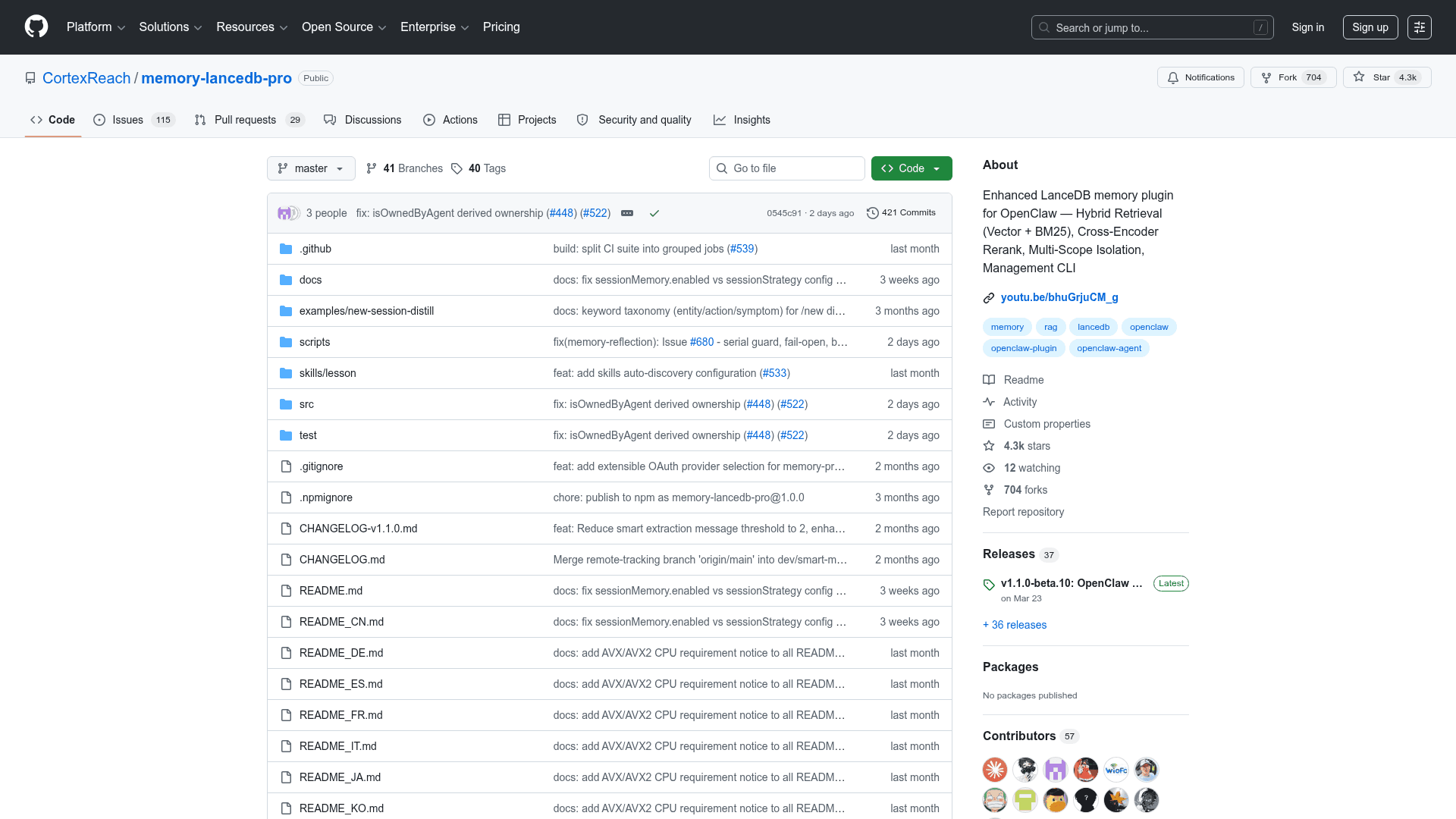This screenshot has width=1456, height=819.
Task: Expand the Platform menu
Action: pyautogui.click(x=96, y=27)
